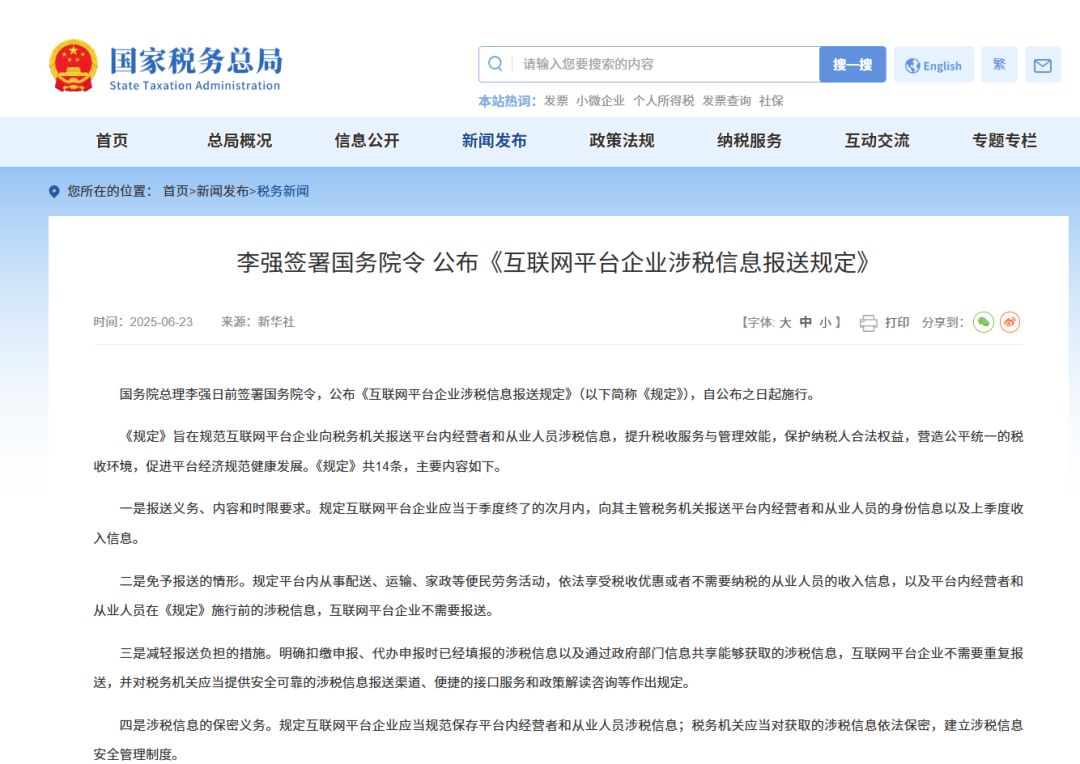Share the article via the Weibo icon
Viewport: 1080px width, 764px height.
(x=1010, y=322)
